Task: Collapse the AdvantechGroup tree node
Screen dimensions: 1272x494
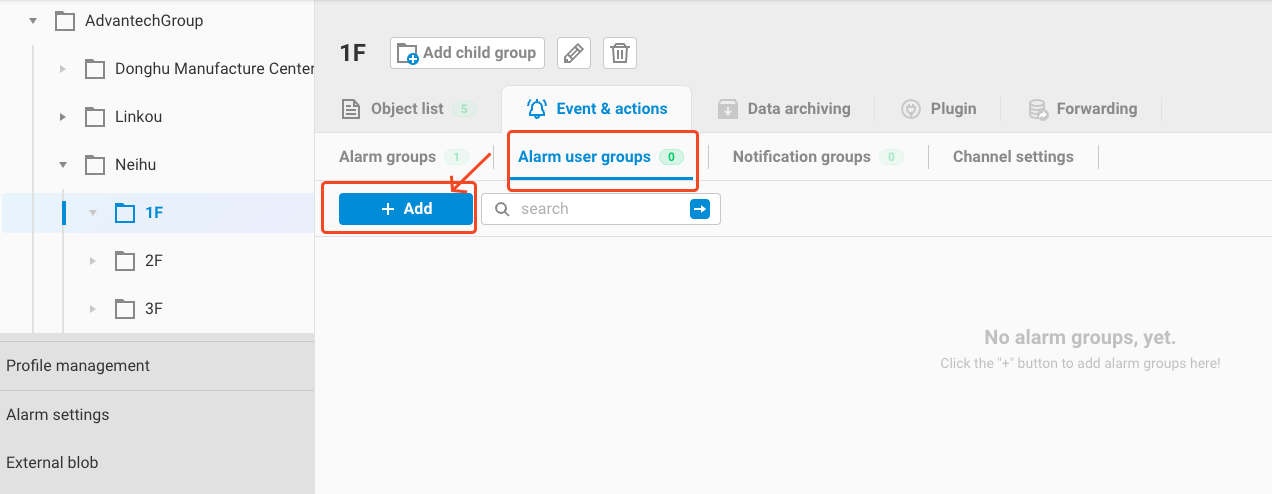Action: point(33,20)
